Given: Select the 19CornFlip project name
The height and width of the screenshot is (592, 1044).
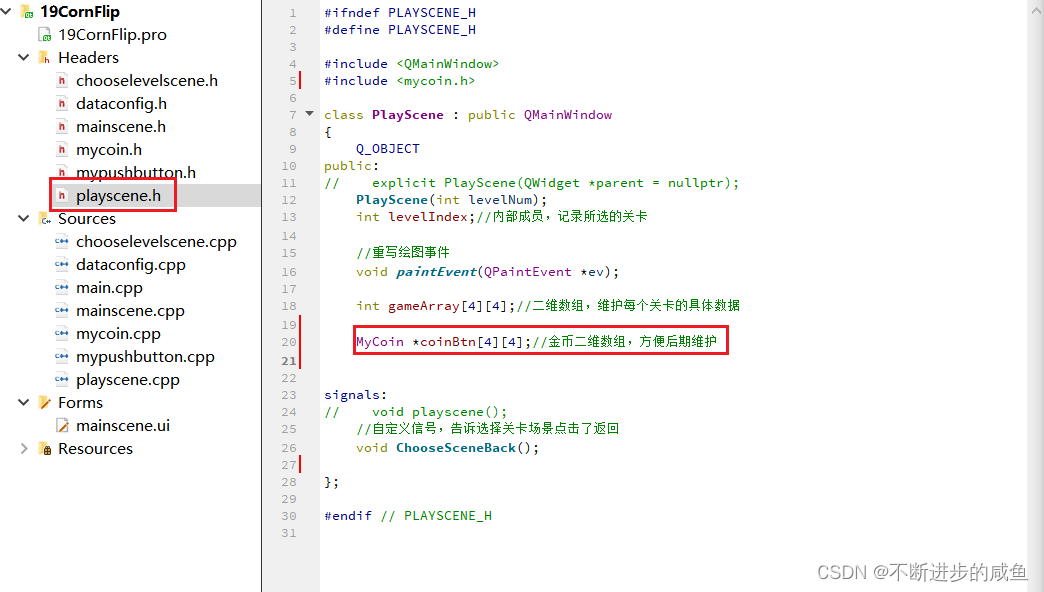Looking at the screenshot, I should pyautogui.click(x=80, y=12).
